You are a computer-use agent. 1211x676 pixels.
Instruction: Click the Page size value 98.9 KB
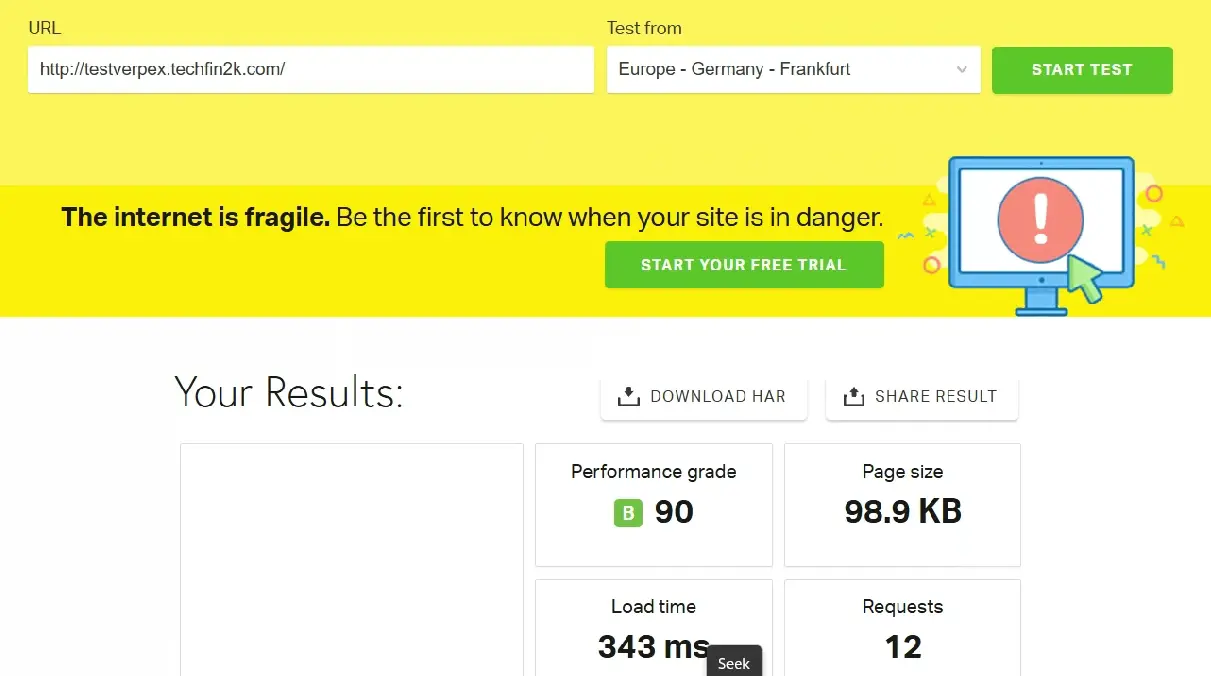click(903, 511)
